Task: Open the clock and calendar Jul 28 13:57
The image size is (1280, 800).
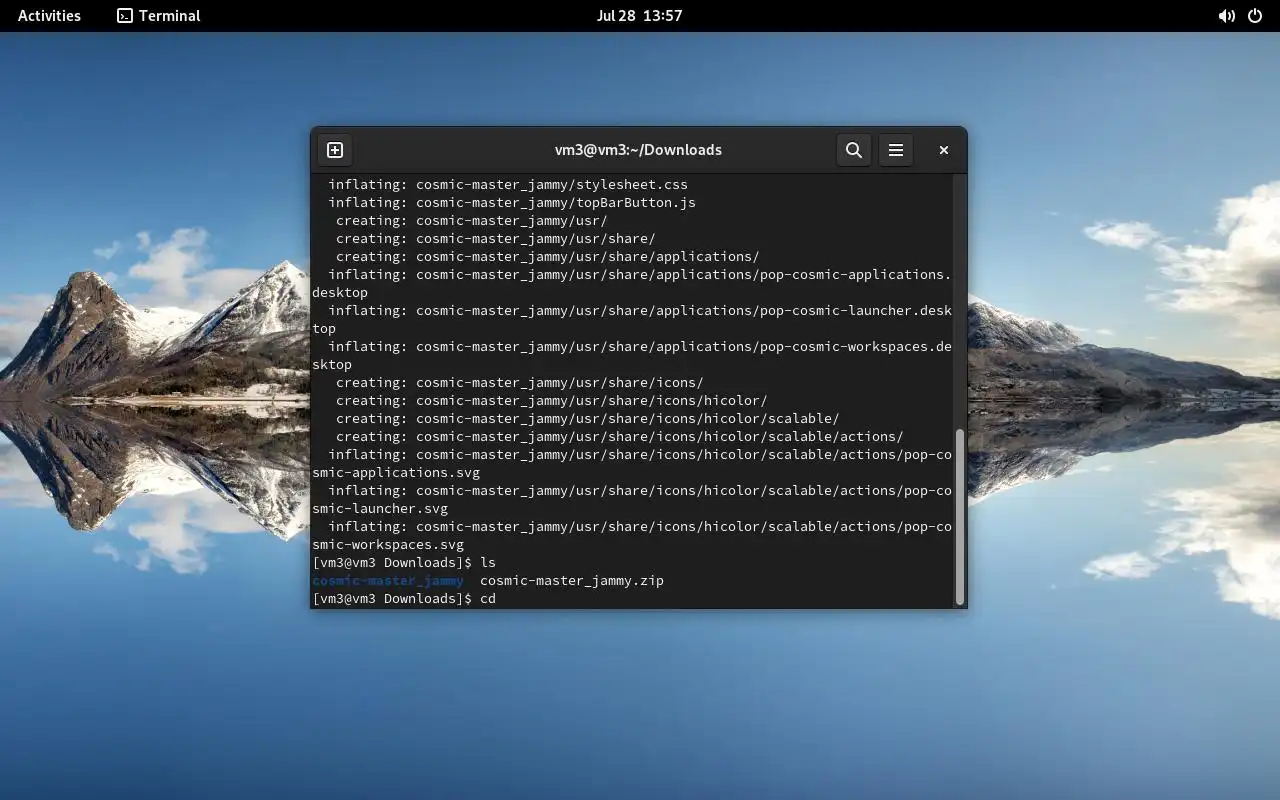Action: pos(639,16)
